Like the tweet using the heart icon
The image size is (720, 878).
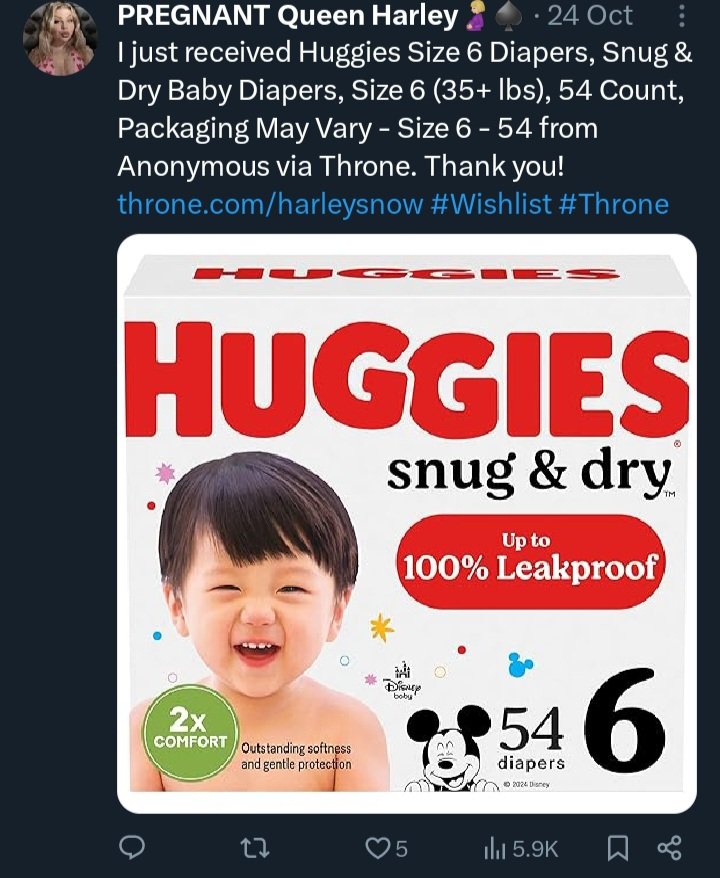click(377, 848)
